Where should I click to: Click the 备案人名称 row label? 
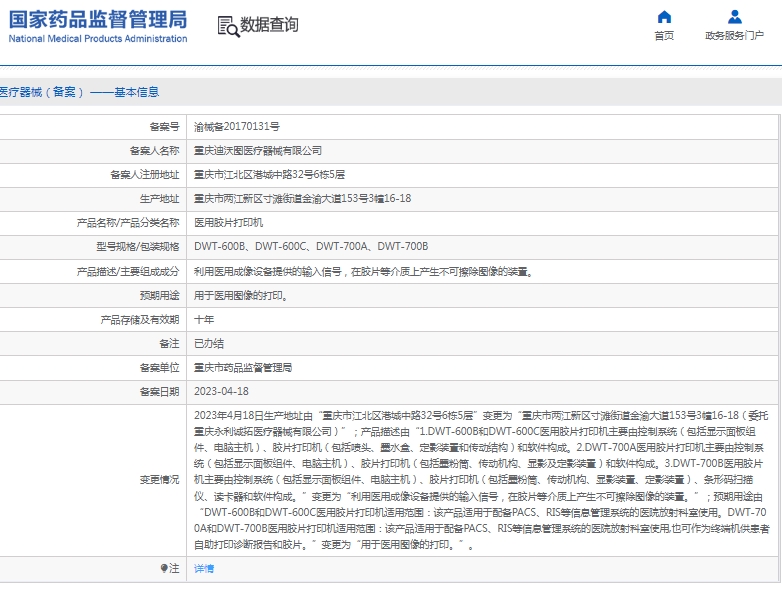tap(155, 151)
